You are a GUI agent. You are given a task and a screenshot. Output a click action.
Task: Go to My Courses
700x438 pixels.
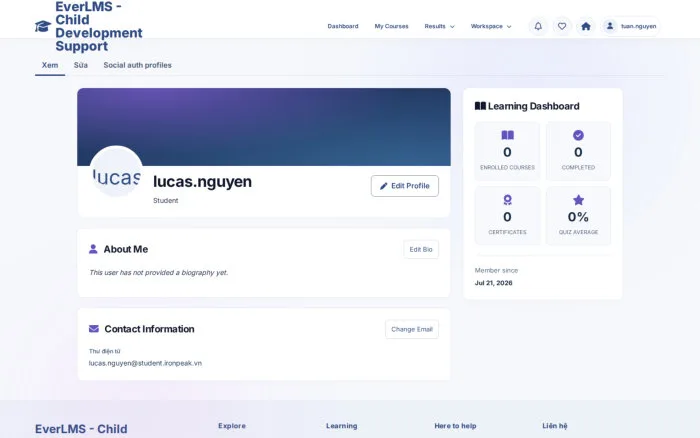coord(392,26)
